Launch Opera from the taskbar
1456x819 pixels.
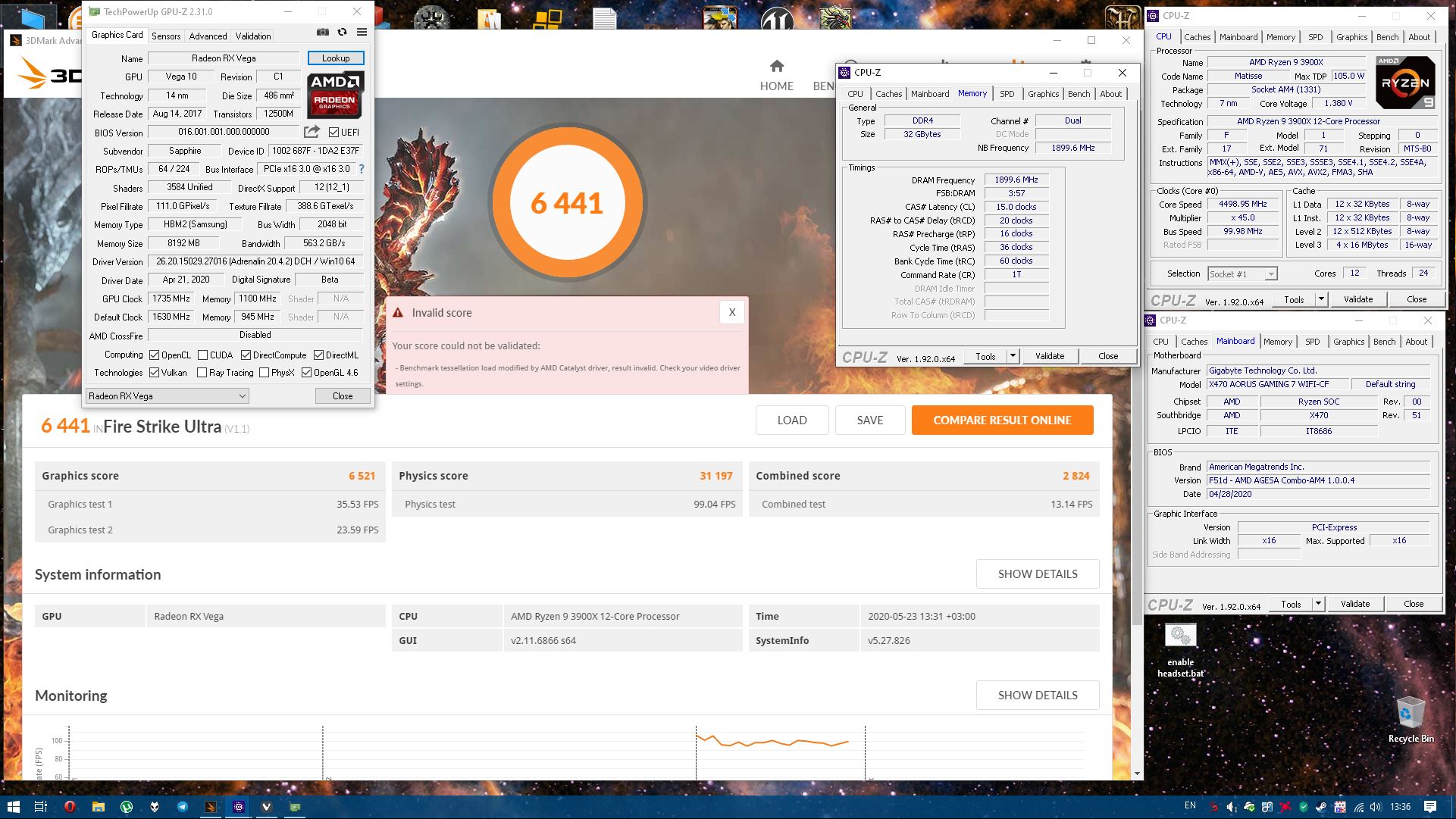point(70,807)
